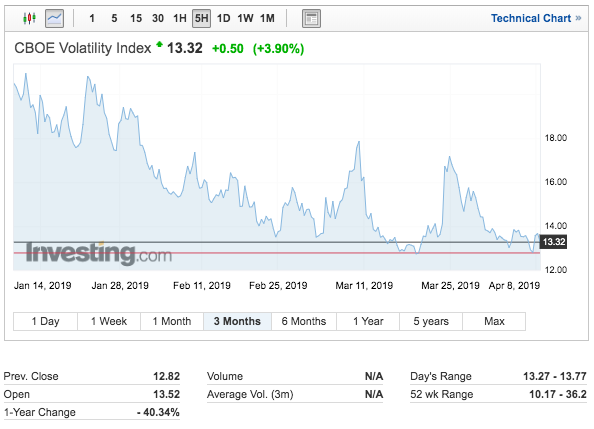Click the (+3.90%) percent change
The width and height of the screenshot is (594, 429).
(278, 49)
